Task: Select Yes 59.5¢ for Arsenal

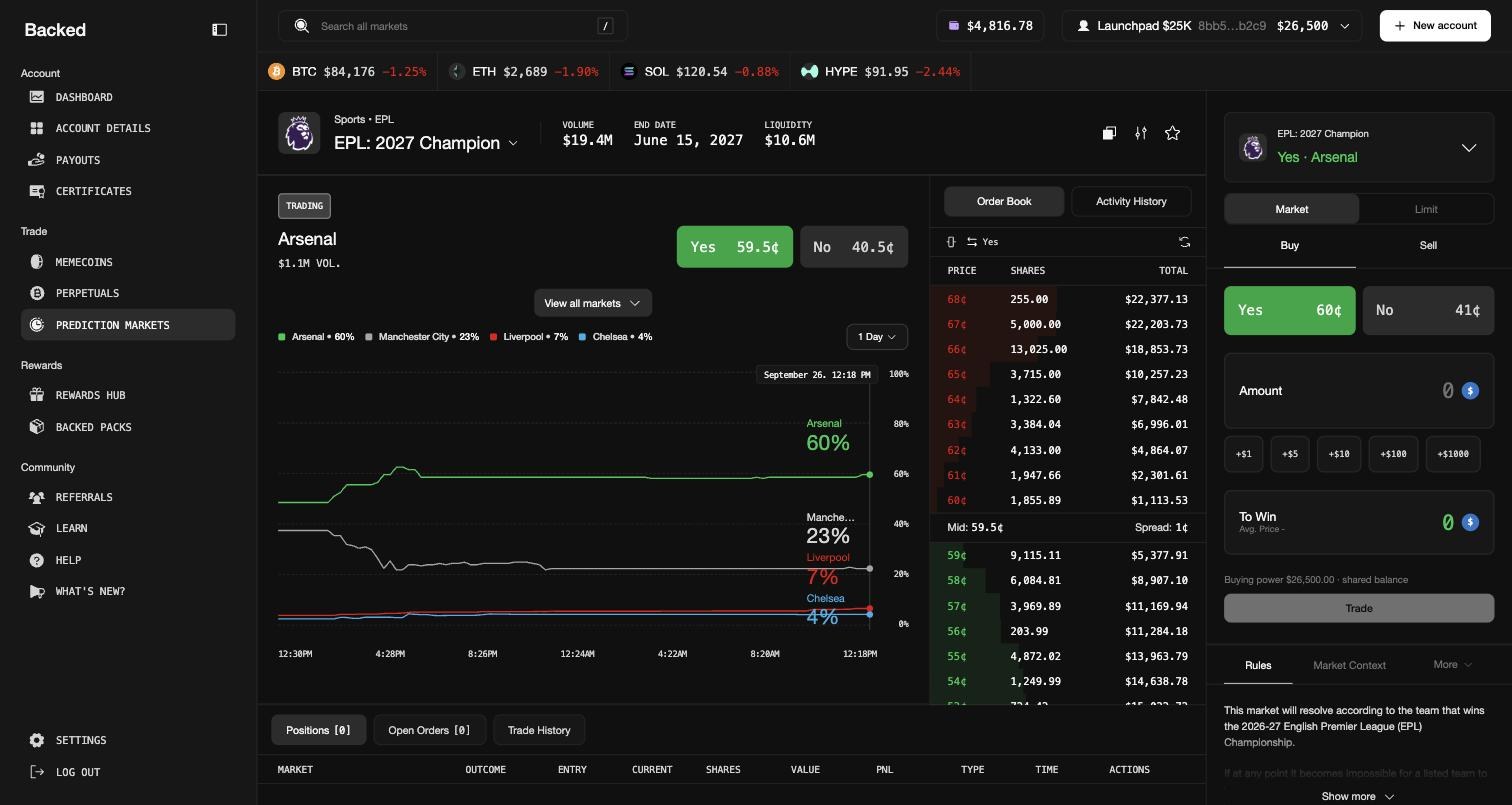Action: click(x=735, y=247)
